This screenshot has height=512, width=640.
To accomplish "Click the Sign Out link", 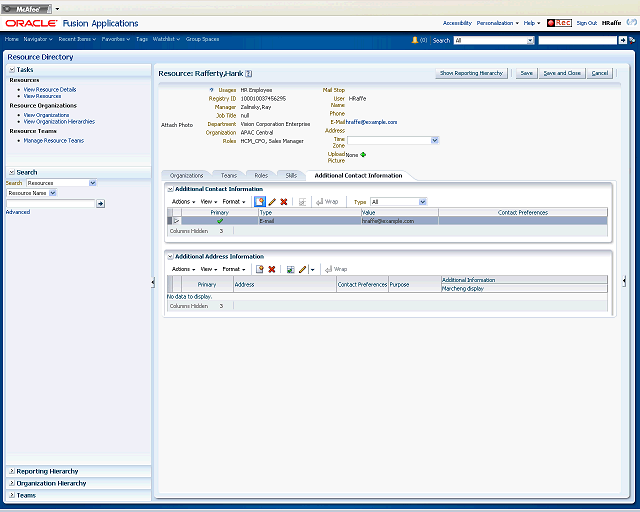I will click(x=587, y=23).
